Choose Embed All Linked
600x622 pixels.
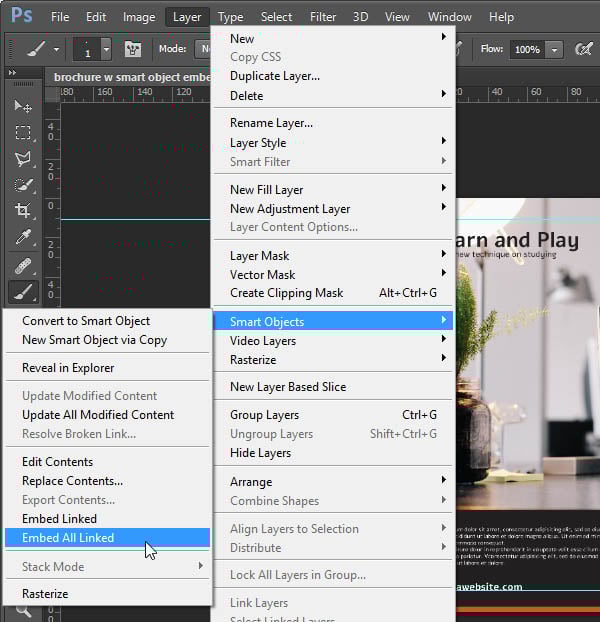point(107,538)
